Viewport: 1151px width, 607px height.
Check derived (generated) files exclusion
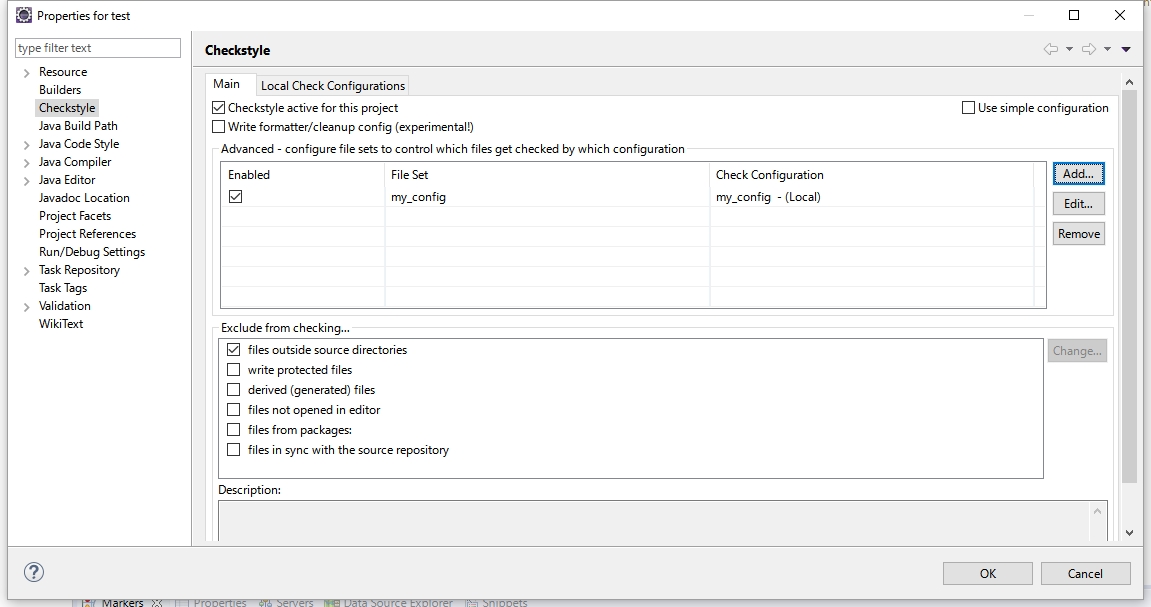pyautogui.click(x=233, y=390)
